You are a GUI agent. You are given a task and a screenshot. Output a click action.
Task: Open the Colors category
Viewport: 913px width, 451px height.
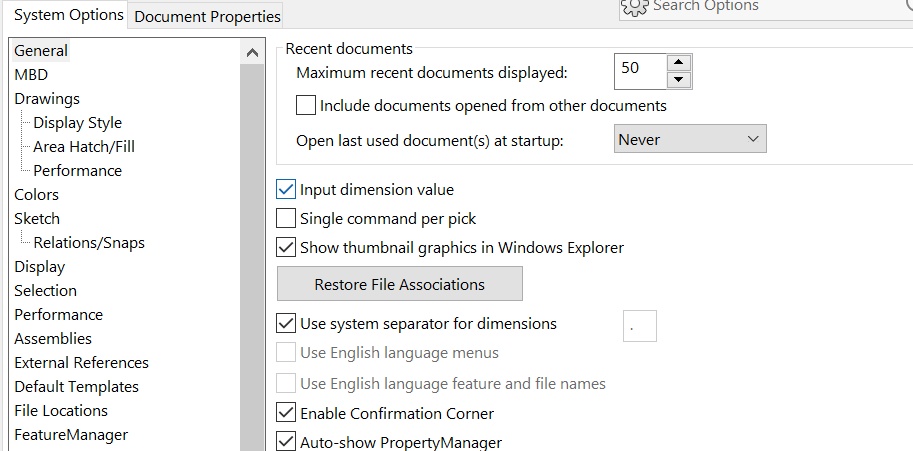pyautogui.click(x=37, y=194)
